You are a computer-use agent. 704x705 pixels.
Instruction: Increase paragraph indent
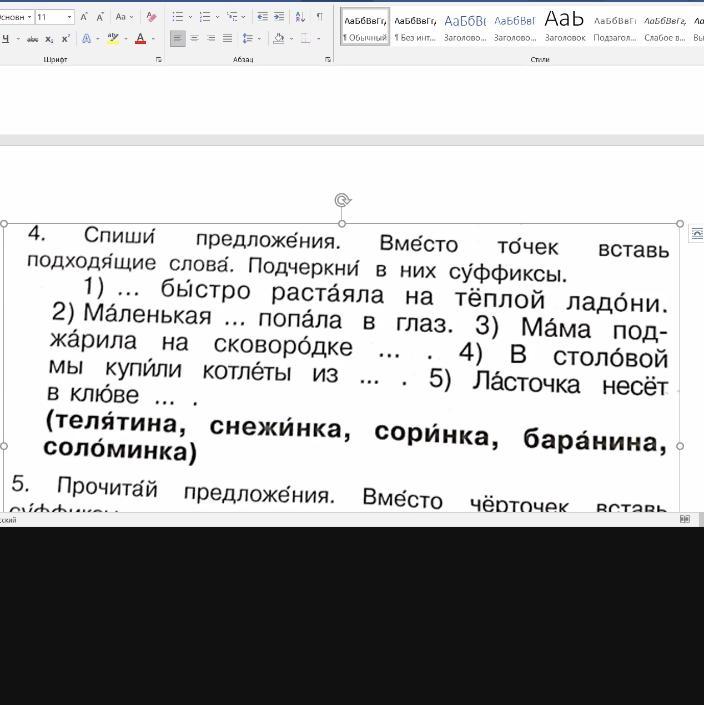[279, 17]
